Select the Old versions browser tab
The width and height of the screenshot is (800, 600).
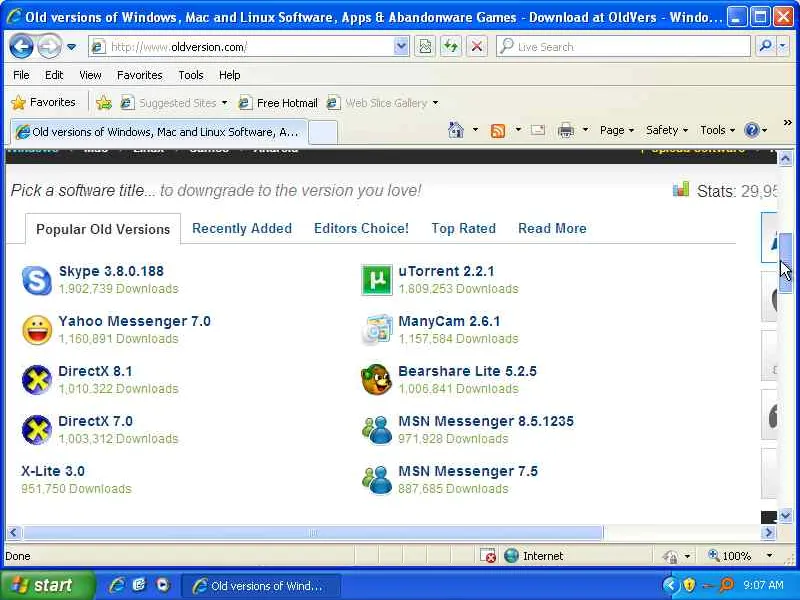(158, 132)
